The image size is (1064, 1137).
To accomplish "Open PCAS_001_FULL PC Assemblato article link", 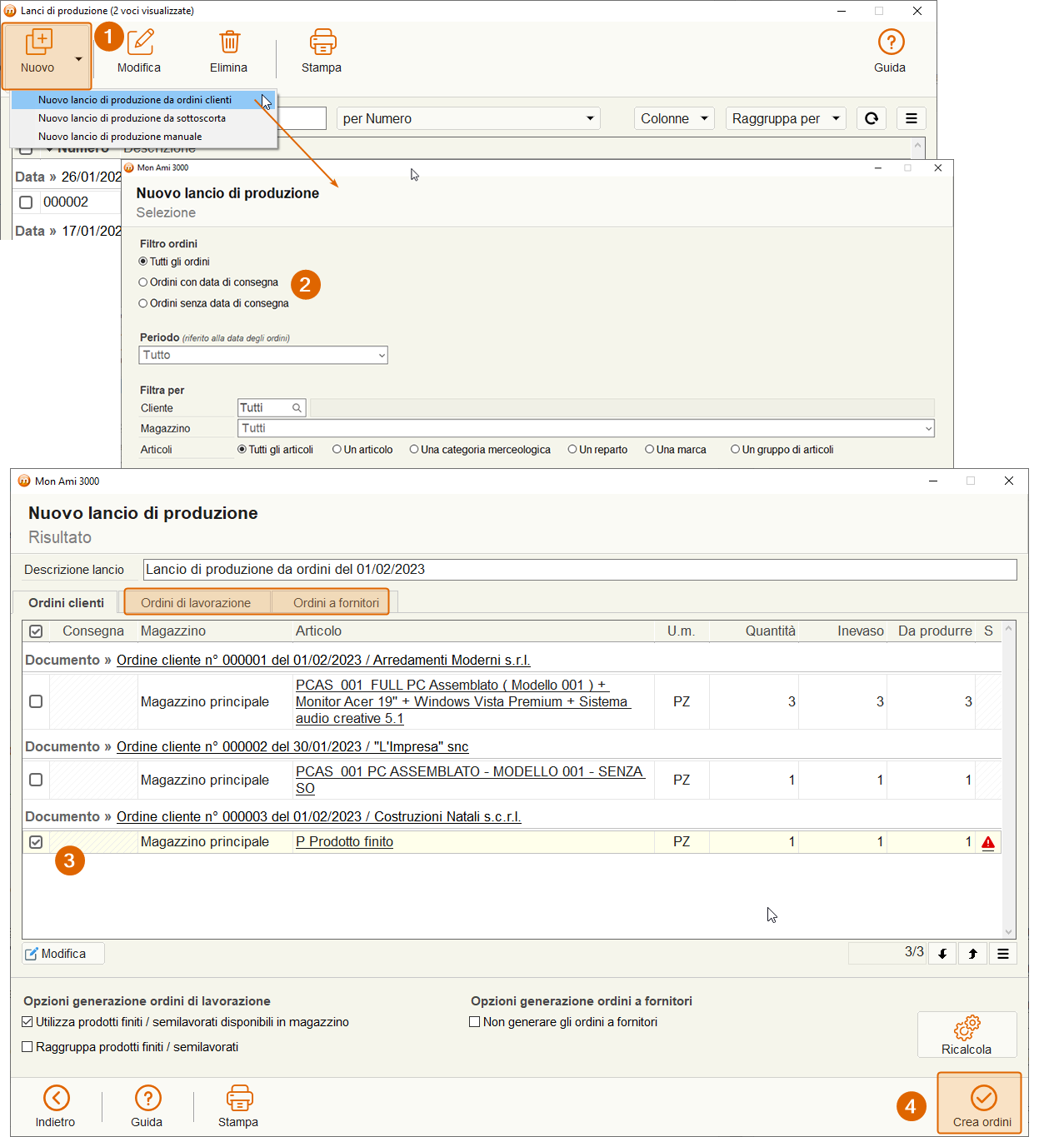I will (462, 701).
